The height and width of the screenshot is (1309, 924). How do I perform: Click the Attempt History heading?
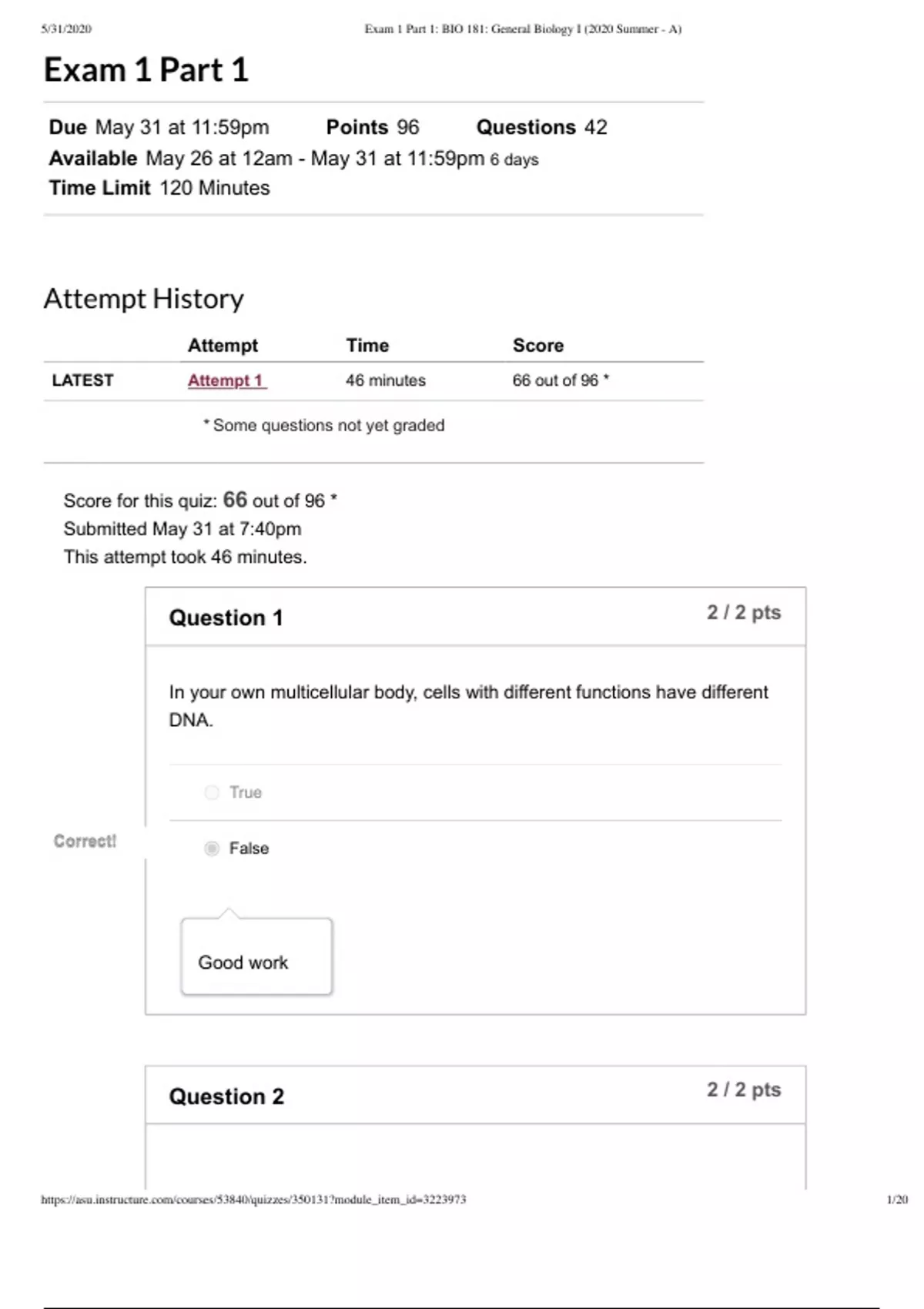[144, 299]
